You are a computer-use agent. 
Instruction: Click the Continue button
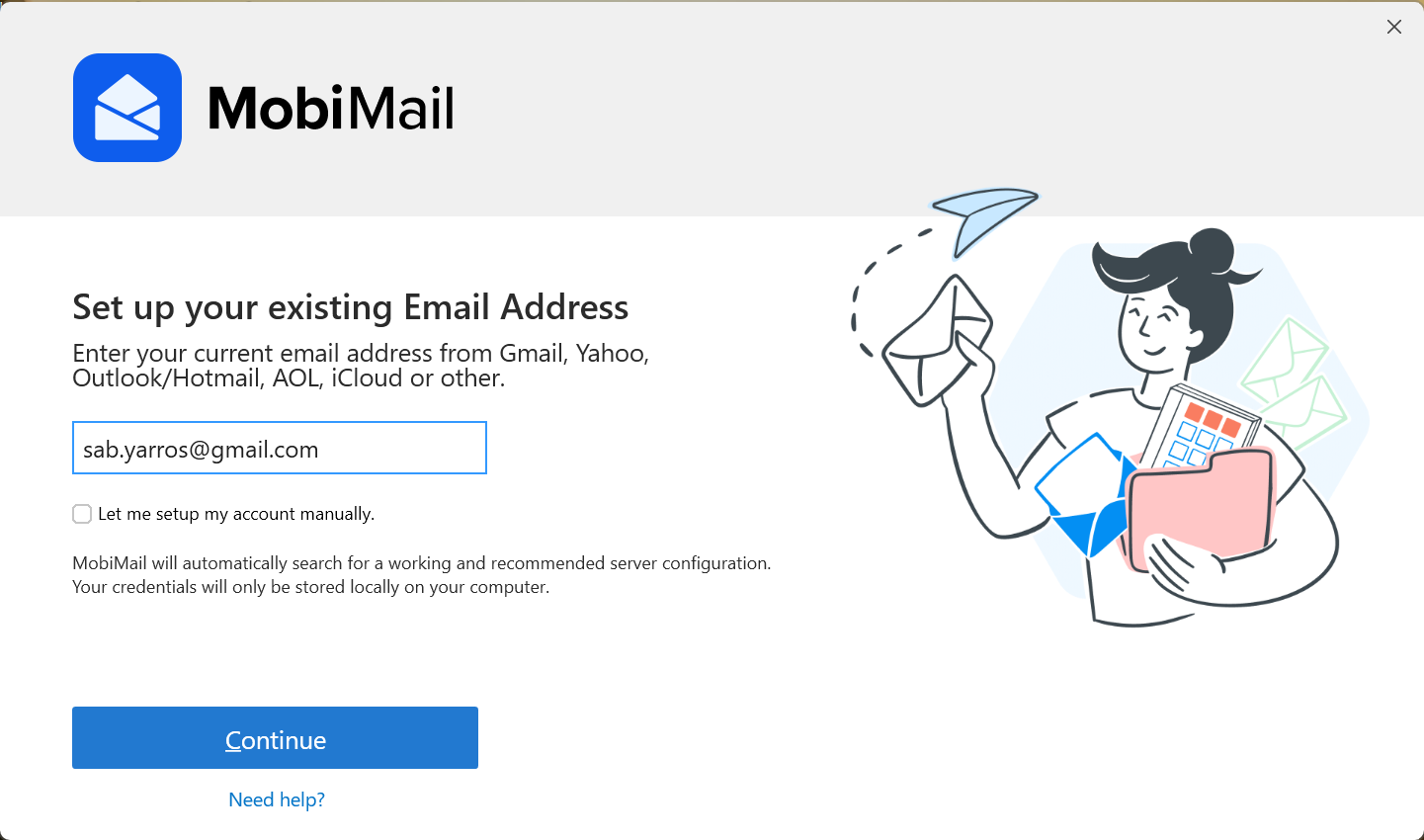pyautogui.click(x=275, y=738)
